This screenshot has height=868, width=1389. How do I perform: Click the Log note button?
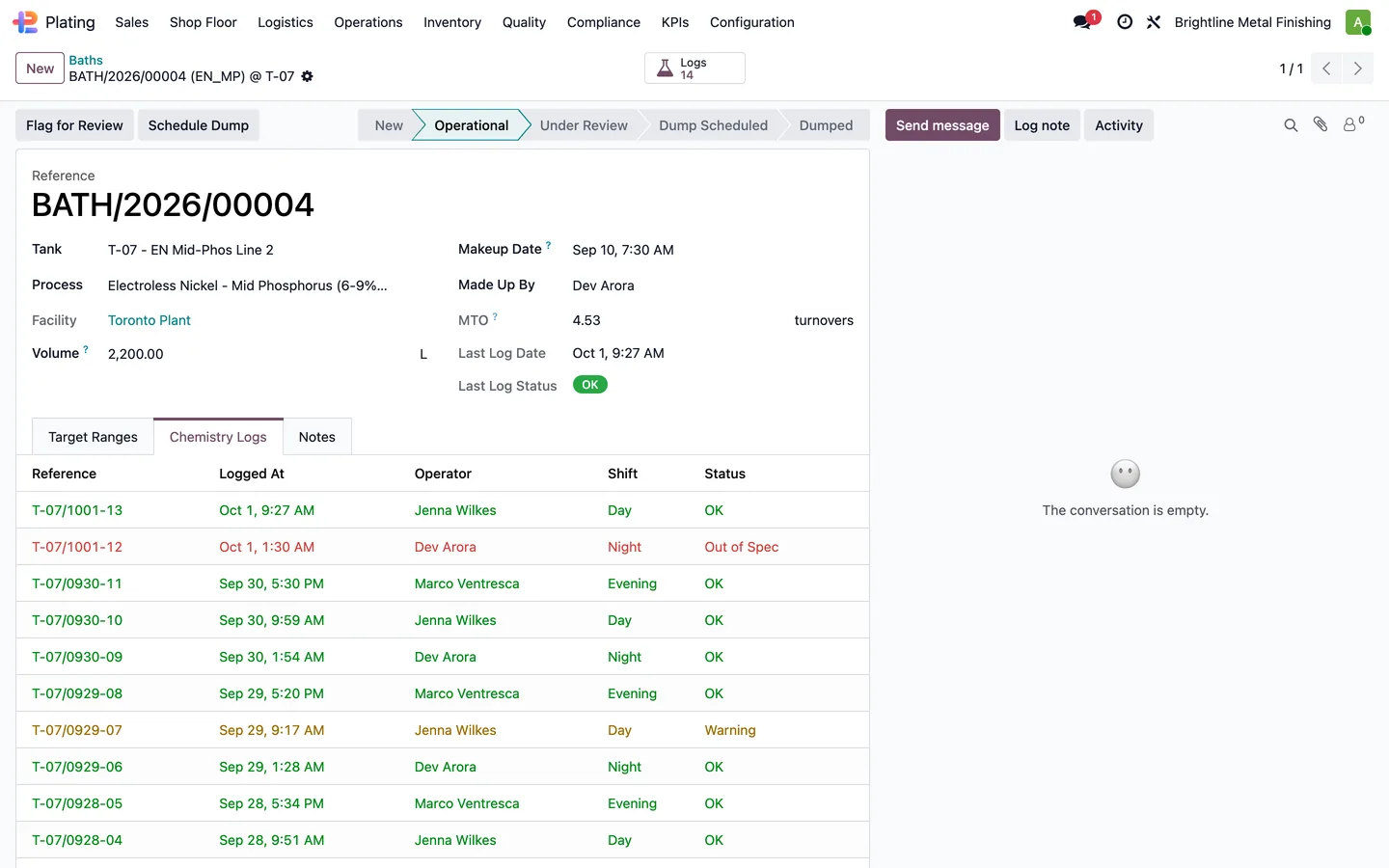pyautogui.click(x=1042, y=125)
